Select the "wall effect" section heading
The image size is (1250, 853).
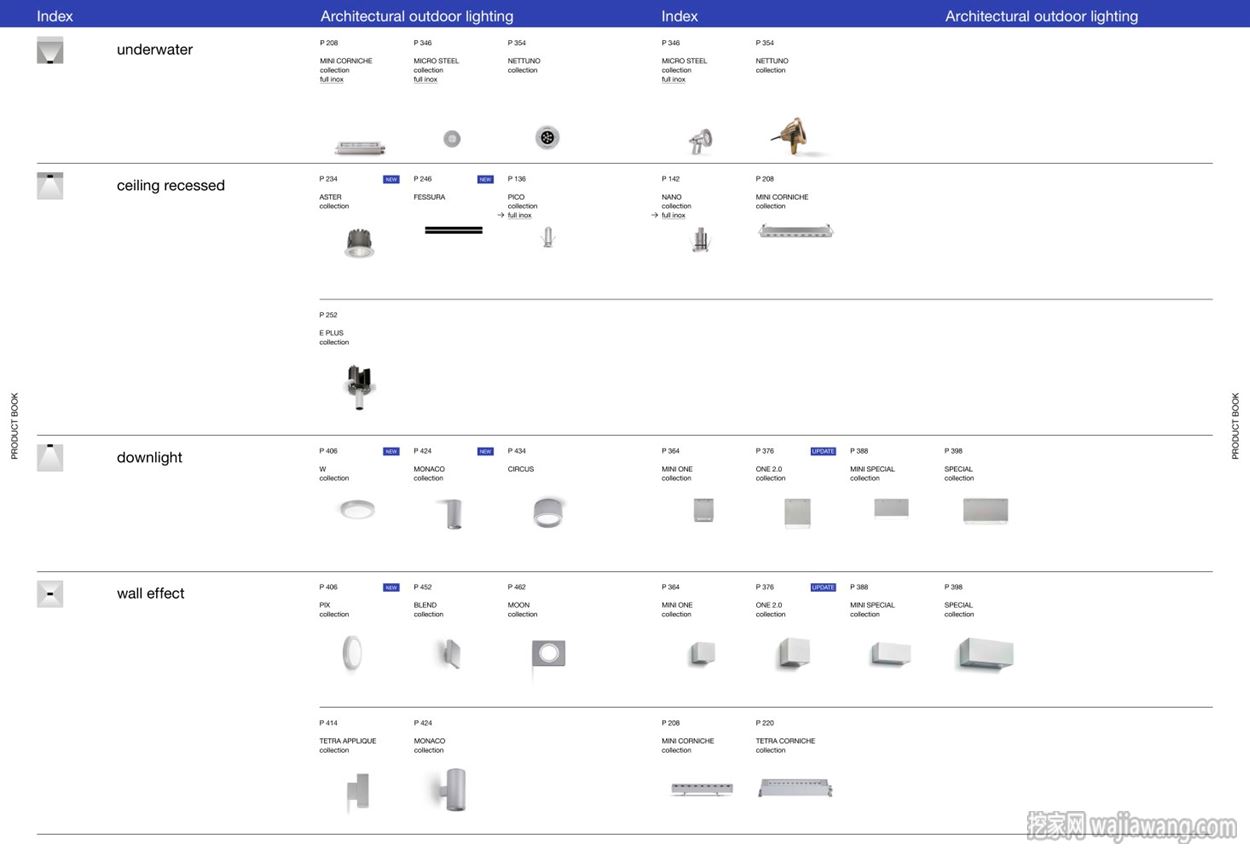tap(151, 594)
